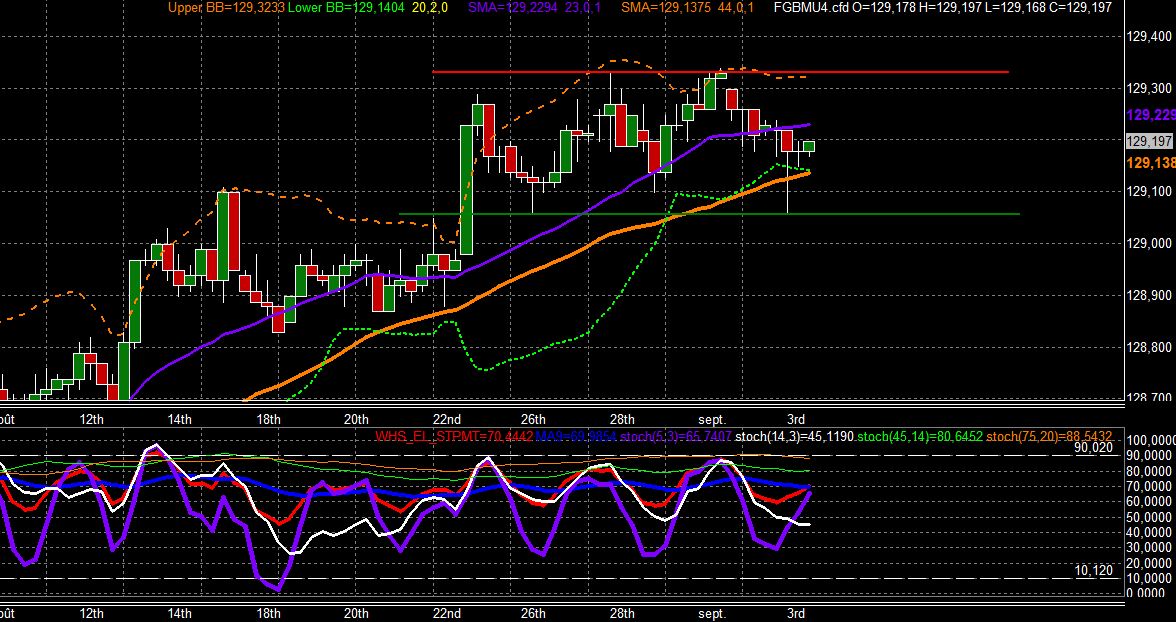Viewport: 1176px width, 622px height.
Task: Select the orange 'SMA=129,1375' label
Action: (668, 8)
